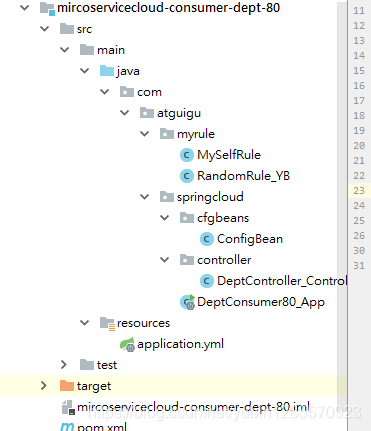Viewport: 371px width, 431px height.
Task: Click the mircoservicecloud-consumer-dept-80 module folder icon
Action: click(x=47, y=8)
